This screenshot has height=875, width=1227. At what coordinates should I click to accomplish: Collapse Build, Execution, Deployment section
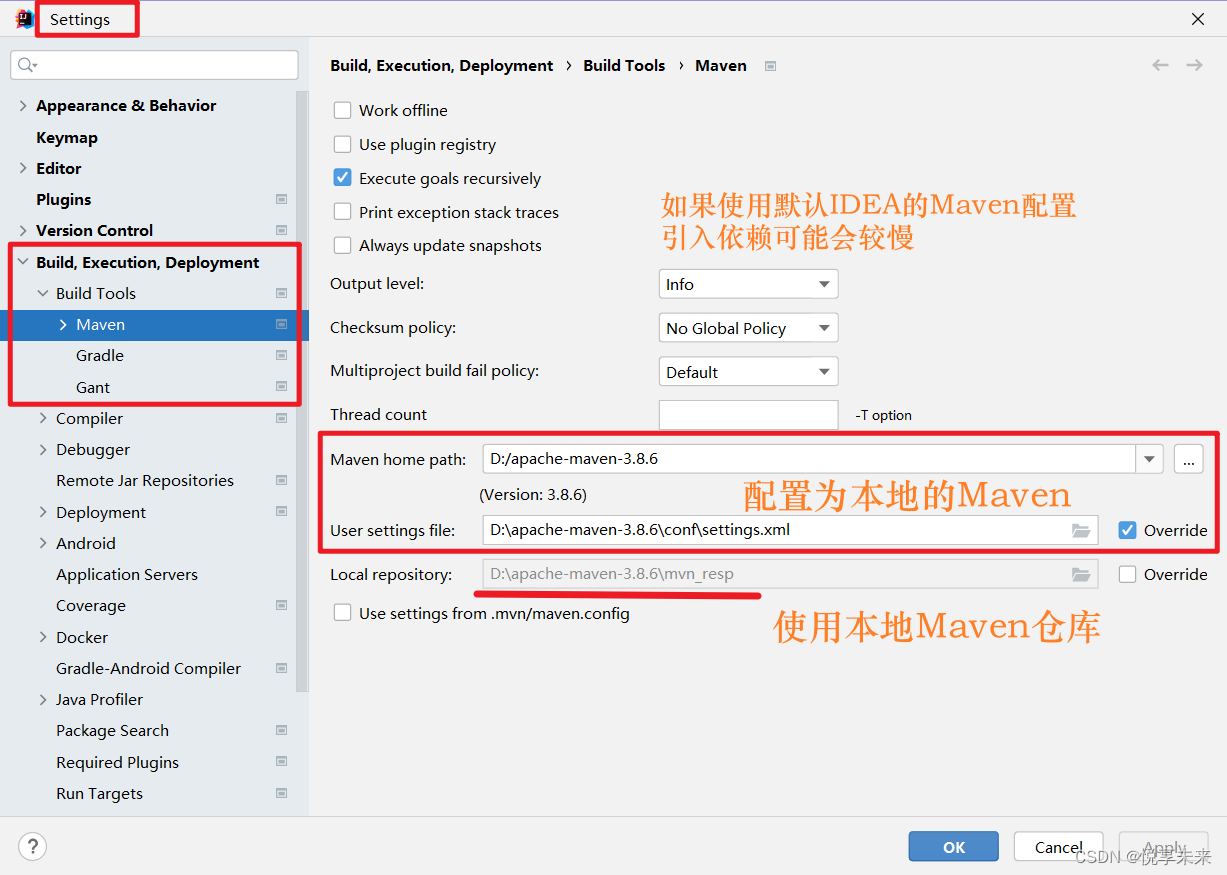23,262
